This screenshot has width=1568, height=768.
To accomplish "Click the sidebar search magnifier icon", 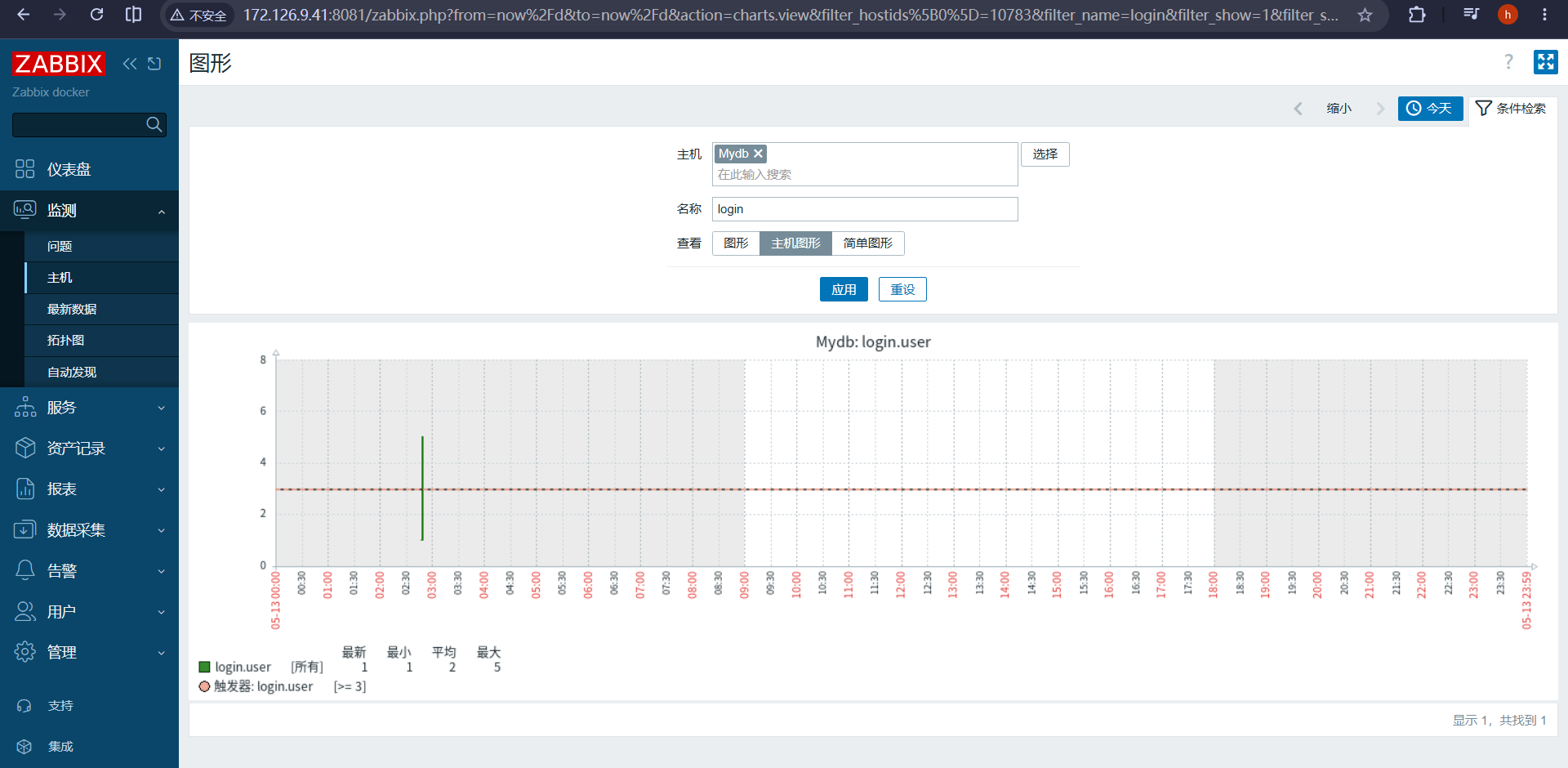I will 154,124.
